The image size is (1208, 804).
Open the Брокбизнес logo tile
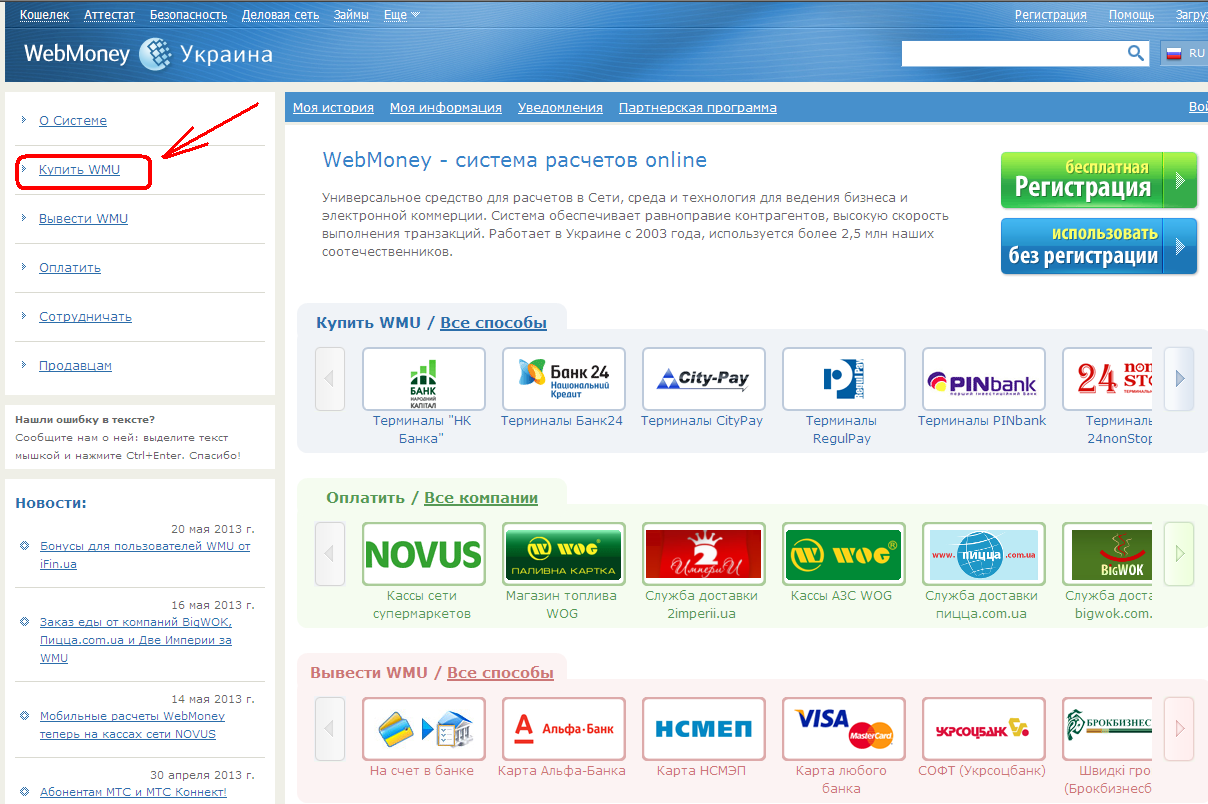click(x=1107, y=729)
